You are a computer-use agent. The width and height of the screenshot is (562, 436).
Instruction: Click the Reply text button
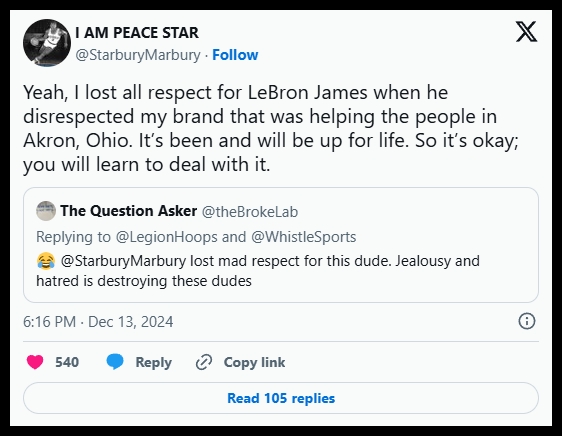pyautogui.click(x=153, y=362)
